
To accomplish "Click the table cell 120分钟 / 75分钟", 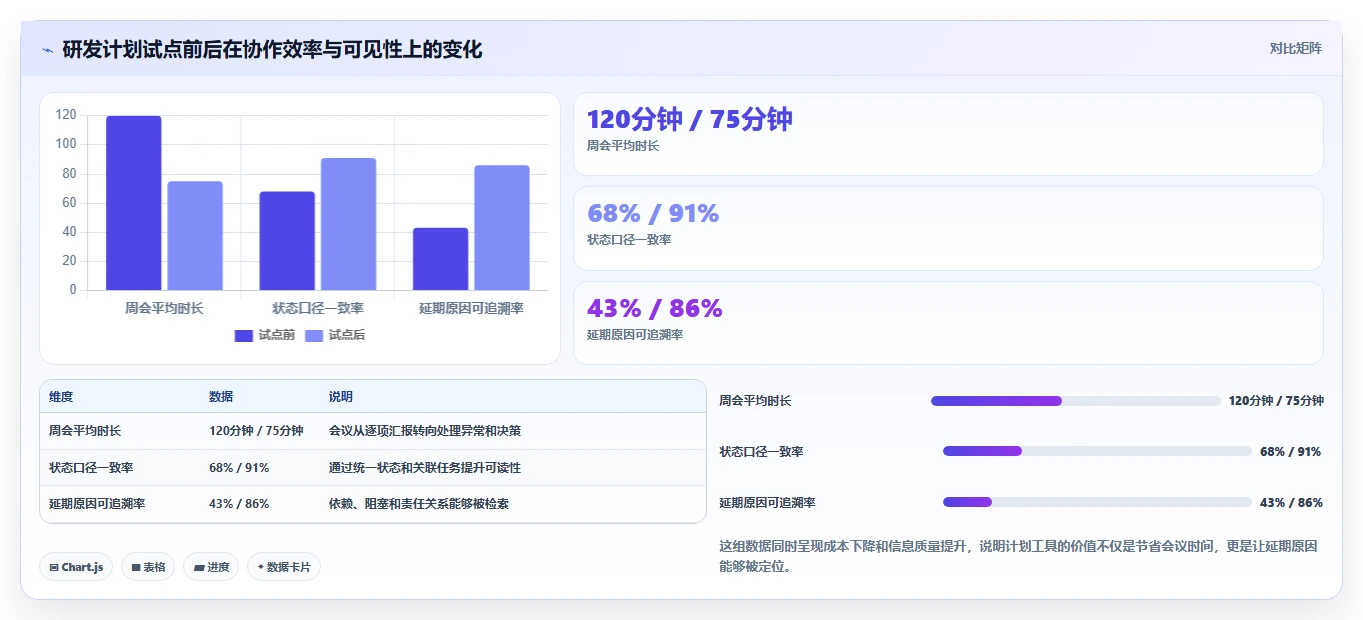I will 256,431.
